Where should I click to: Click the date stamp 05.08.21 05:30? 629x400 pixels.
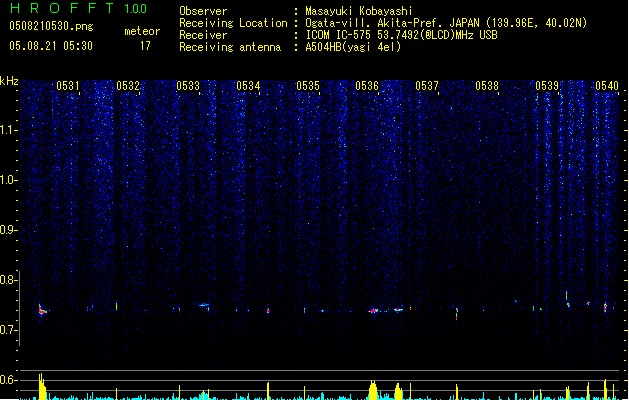point(51,46)
